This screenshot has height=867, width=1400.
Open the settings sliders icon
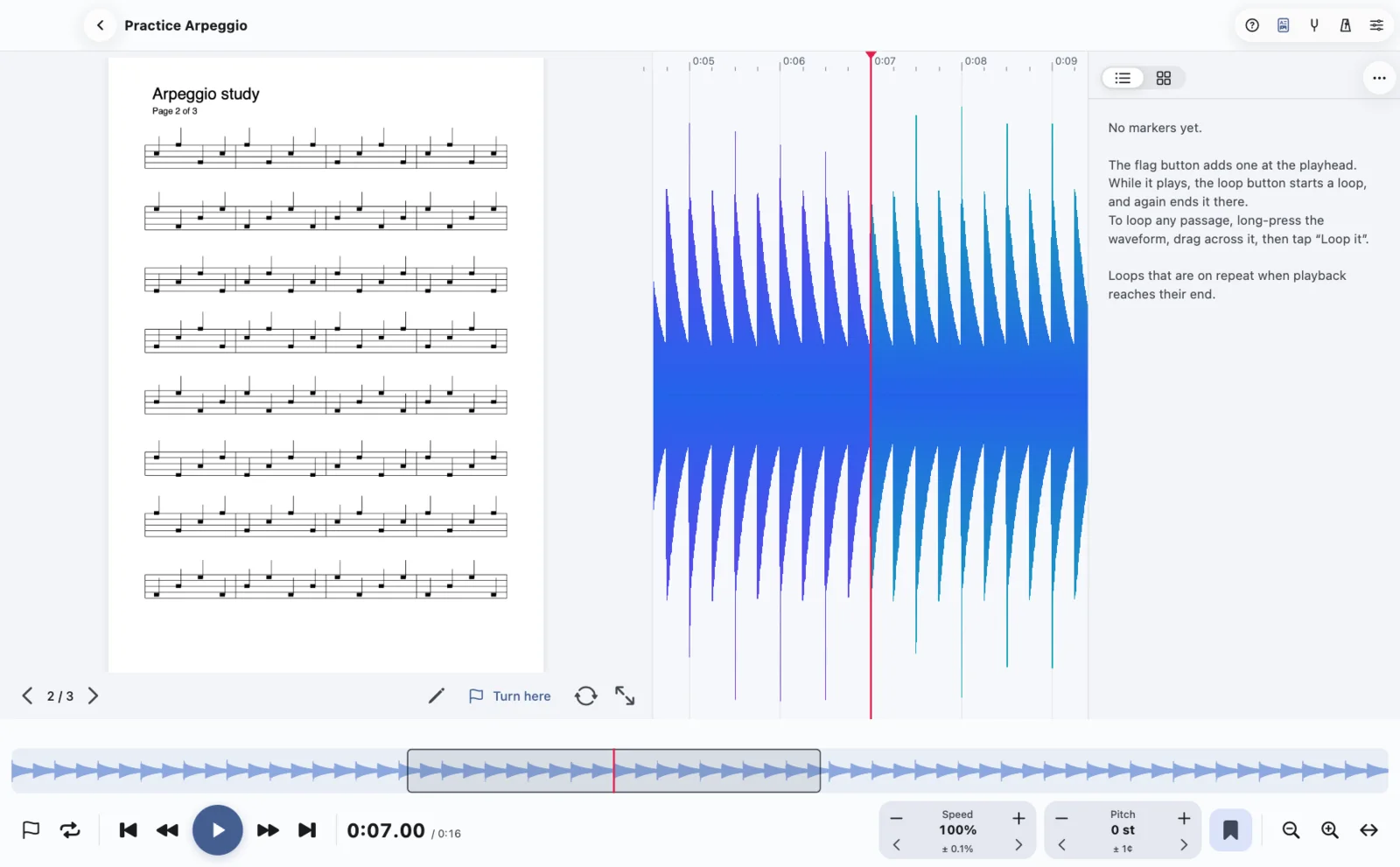pos(1376,25)
